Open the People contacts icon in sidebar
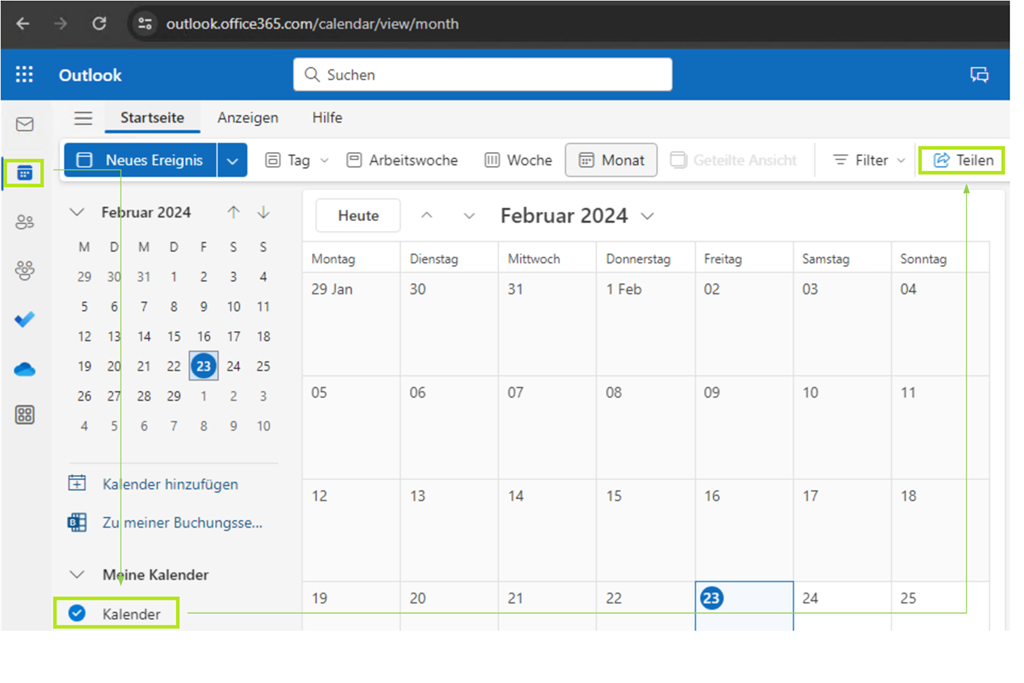Viewport: 1024px width, 683px height. pyautogui.click(x=25, y=222)
